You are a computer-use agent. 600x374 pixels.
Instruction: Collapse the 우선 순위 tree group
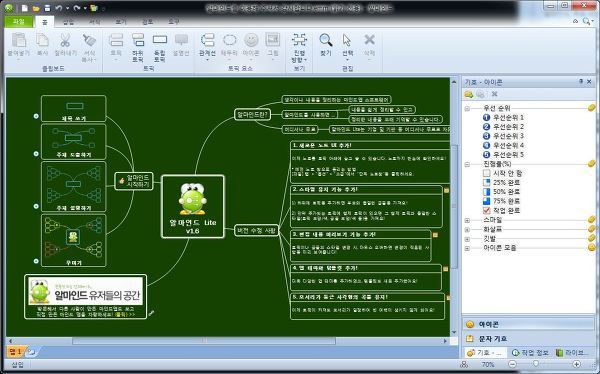pos(467,108)
